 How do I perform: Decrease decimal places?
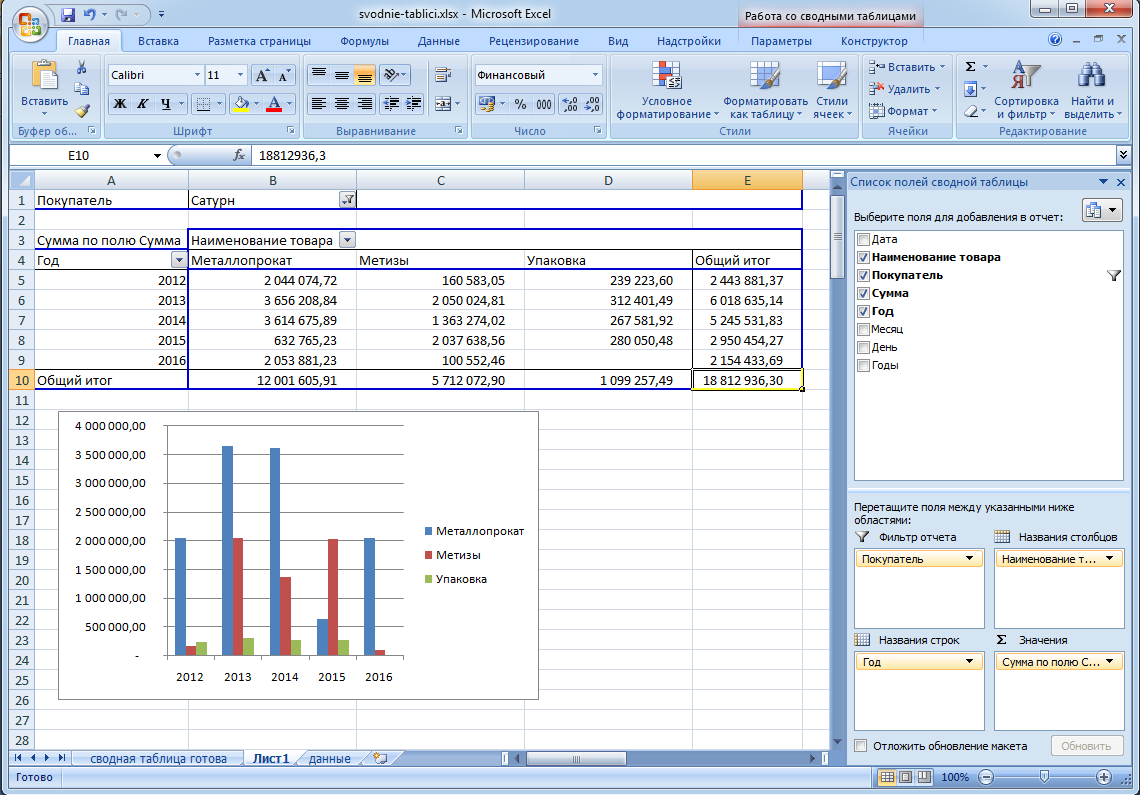click(593, 104)
